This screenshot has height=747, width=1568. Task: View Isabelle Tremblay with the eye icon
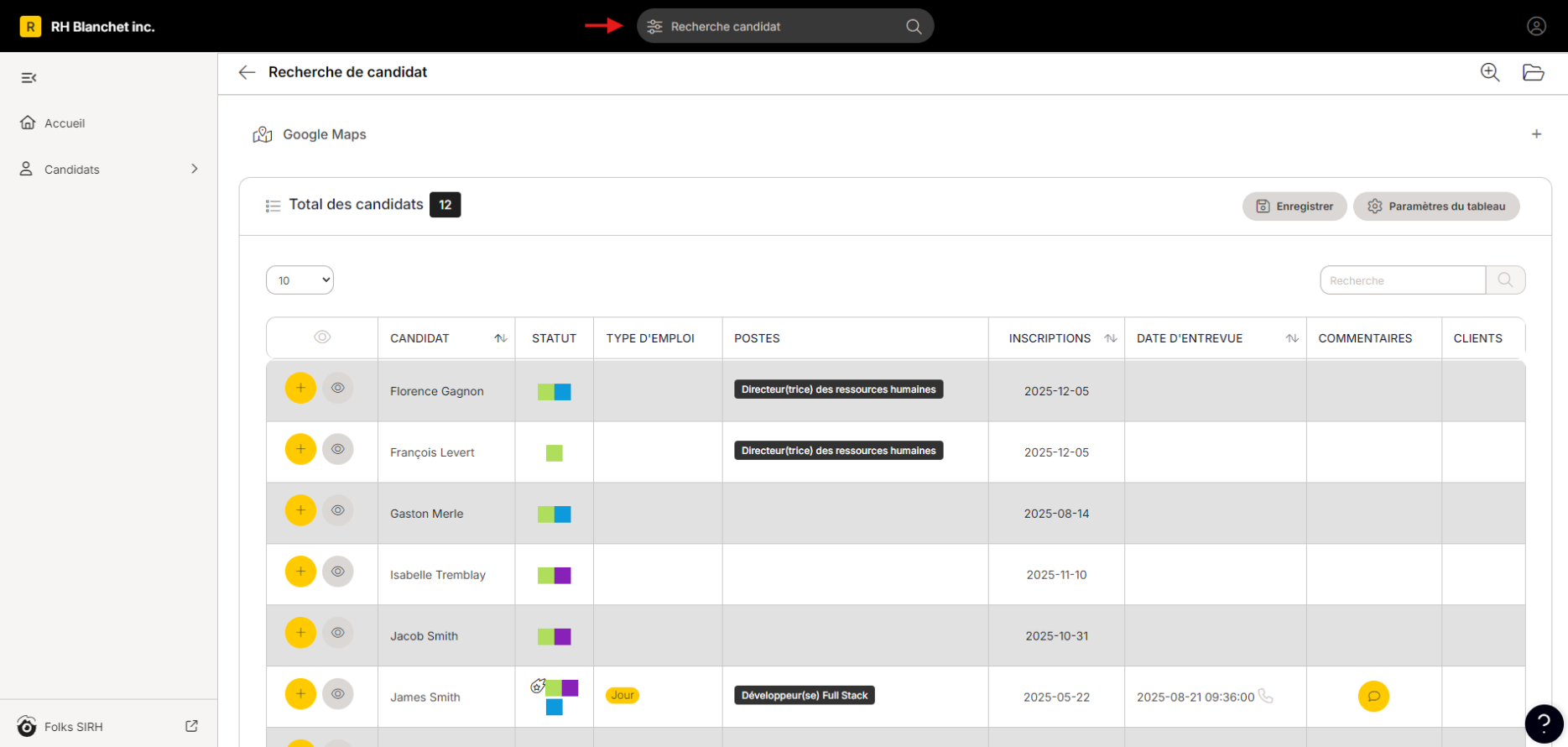point(338,572)
